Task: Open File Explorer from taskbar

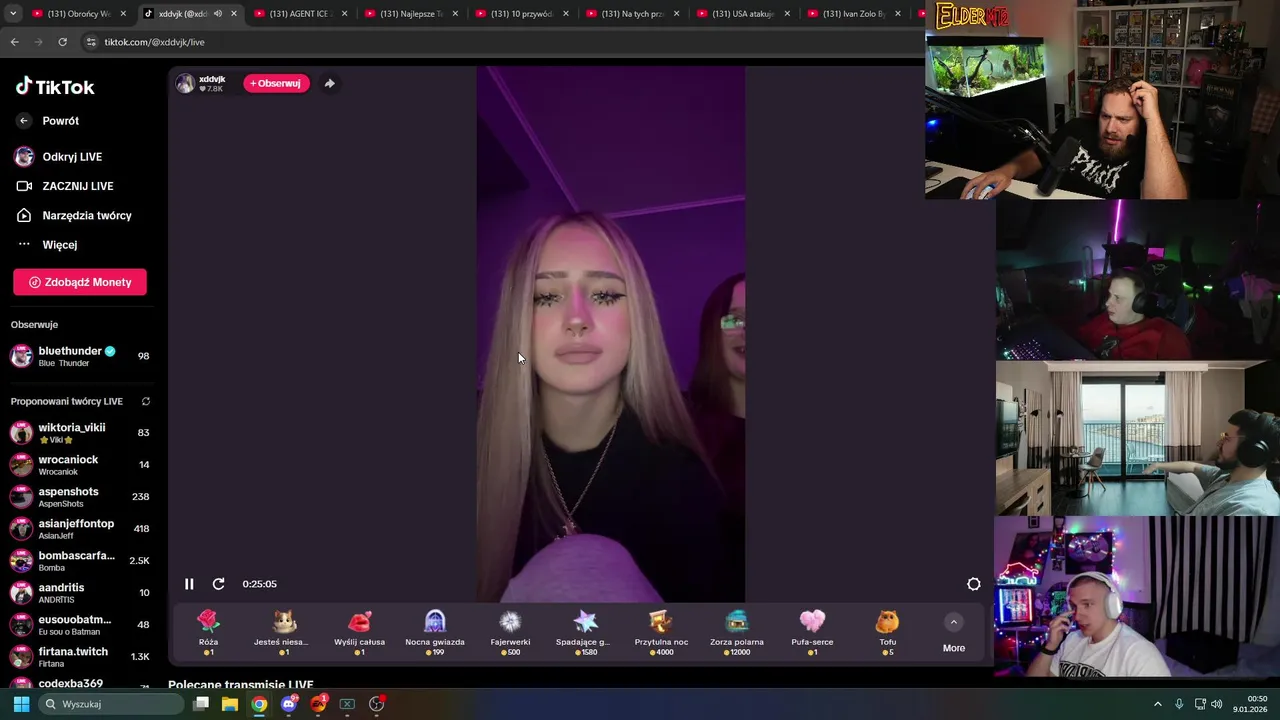Action: coord(230,704)
